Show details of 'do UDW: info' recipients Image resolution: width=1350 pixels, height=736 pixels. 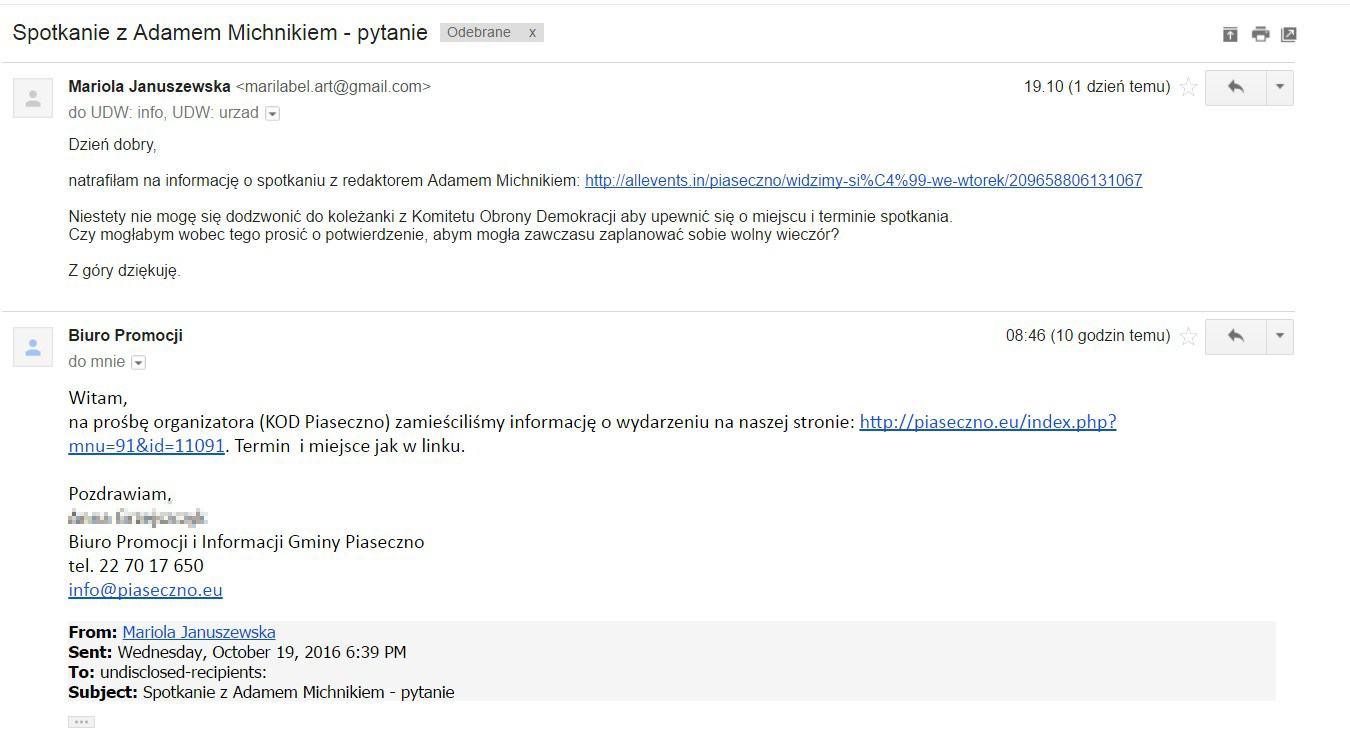(x=272, y=114)
